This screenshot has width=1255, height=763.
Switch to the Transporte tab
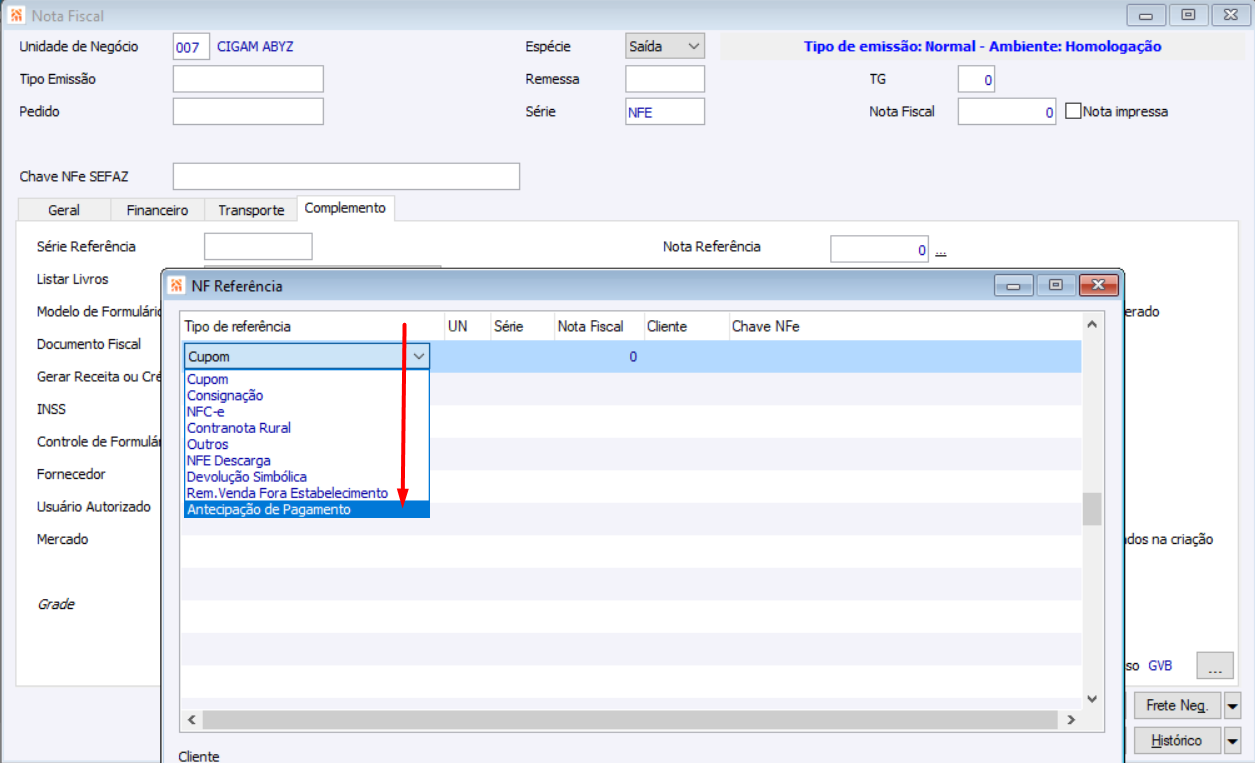251,210
